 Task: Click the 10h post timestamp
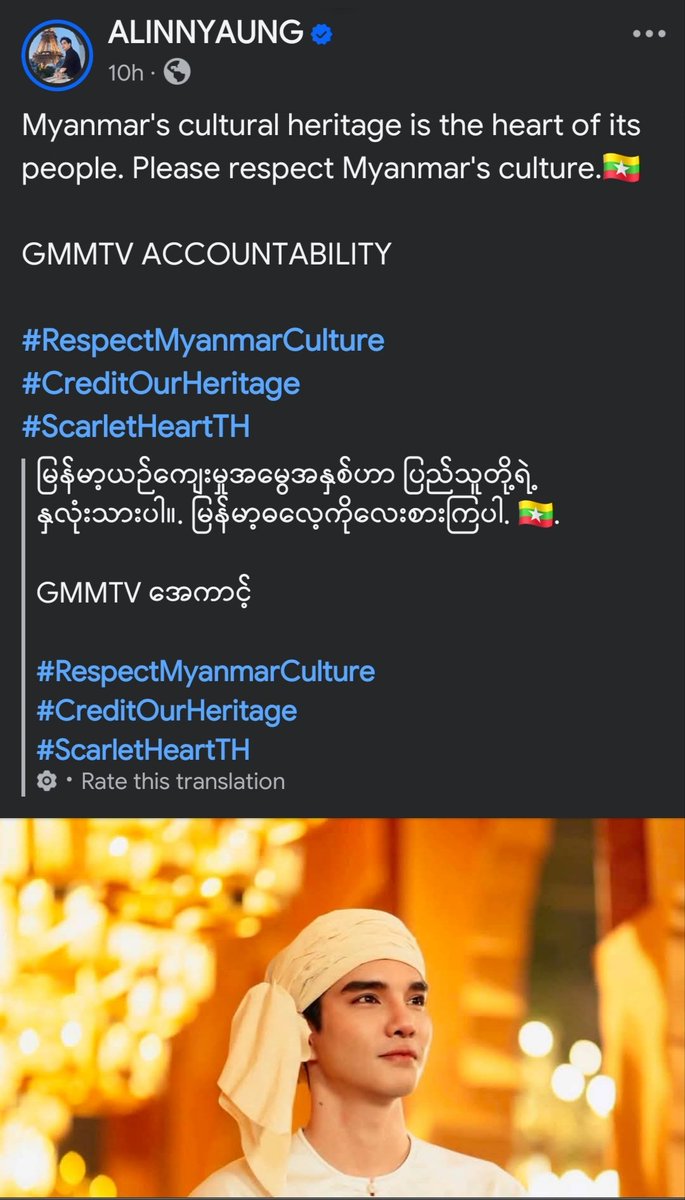125,73
